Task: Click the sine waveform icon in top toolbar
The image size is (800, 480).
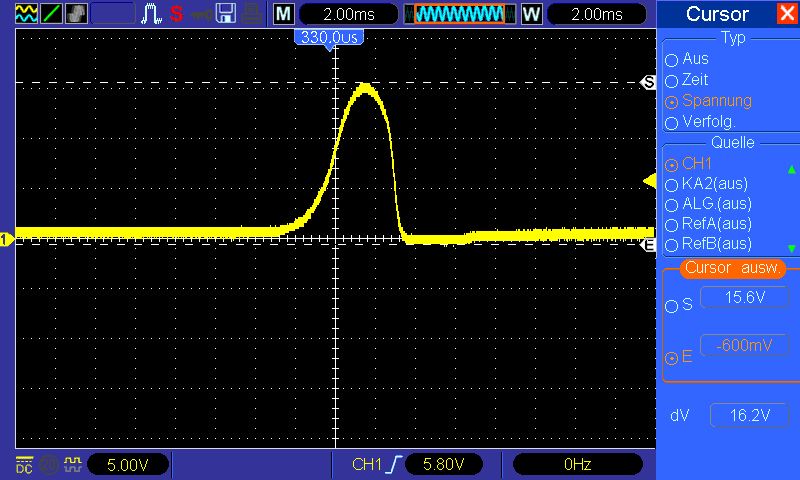Action: pos(26,13)
